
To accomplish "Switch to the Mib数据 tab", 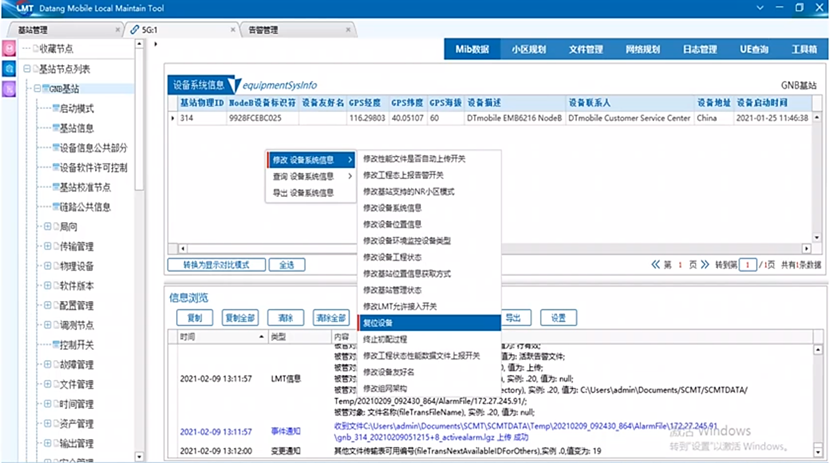I will pos(472,49).
